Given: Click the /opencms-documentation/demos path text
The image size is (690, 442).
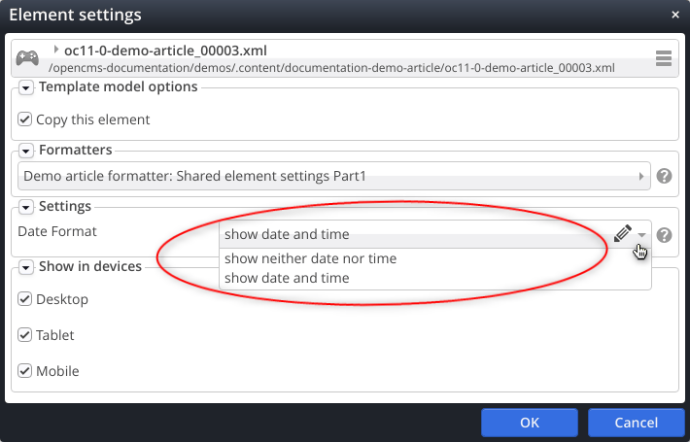Looking at the screenshot, I should pos(331,68).
